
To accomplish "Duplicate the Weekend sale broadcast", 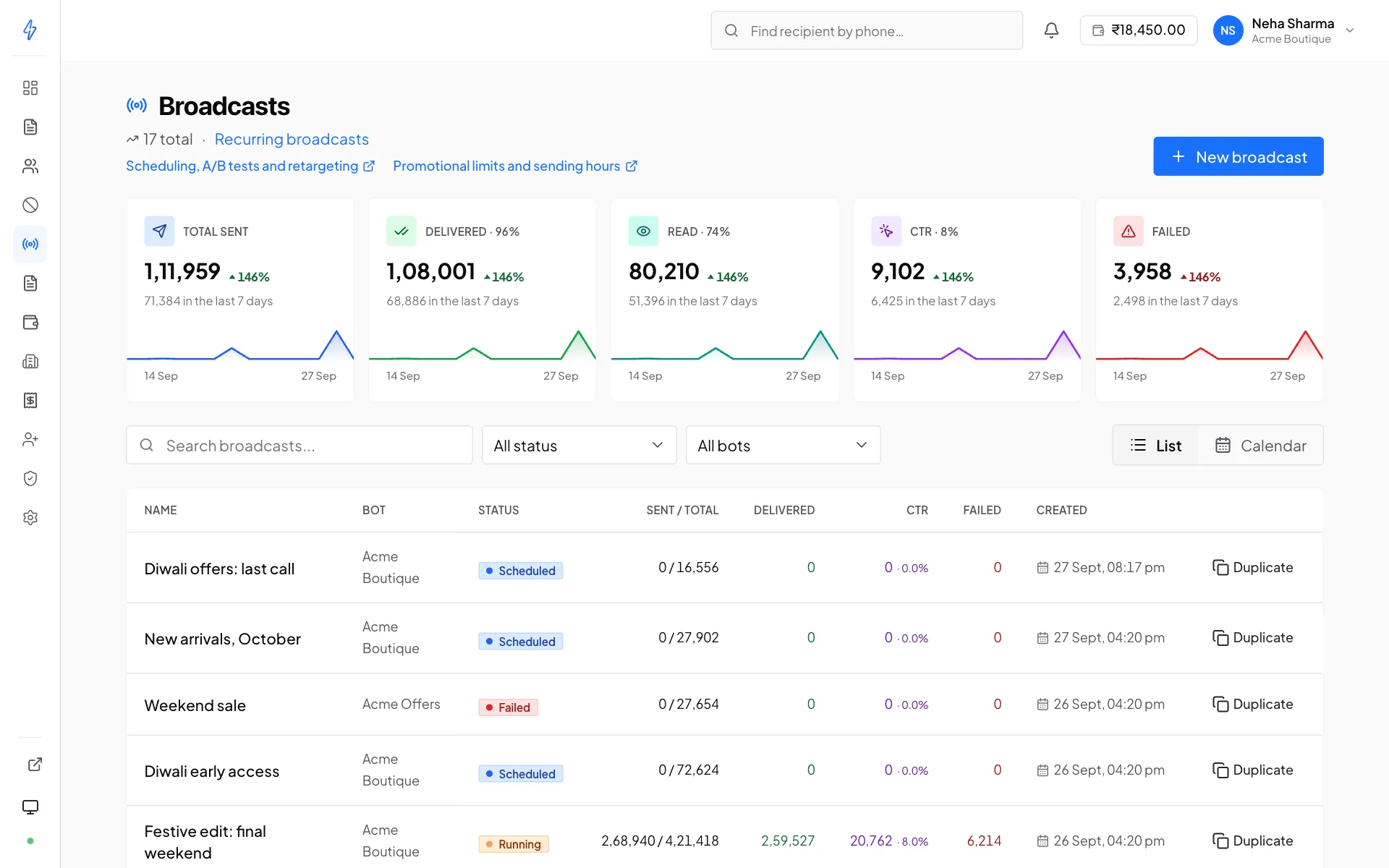I will (x=1252, y=704).
